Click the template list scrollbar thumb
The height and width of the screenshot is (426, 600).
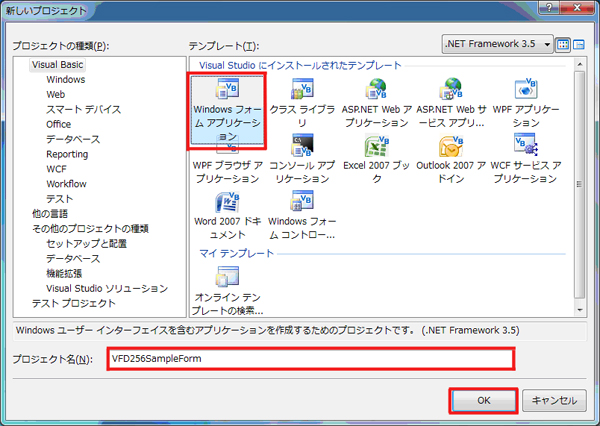[580, 184]
